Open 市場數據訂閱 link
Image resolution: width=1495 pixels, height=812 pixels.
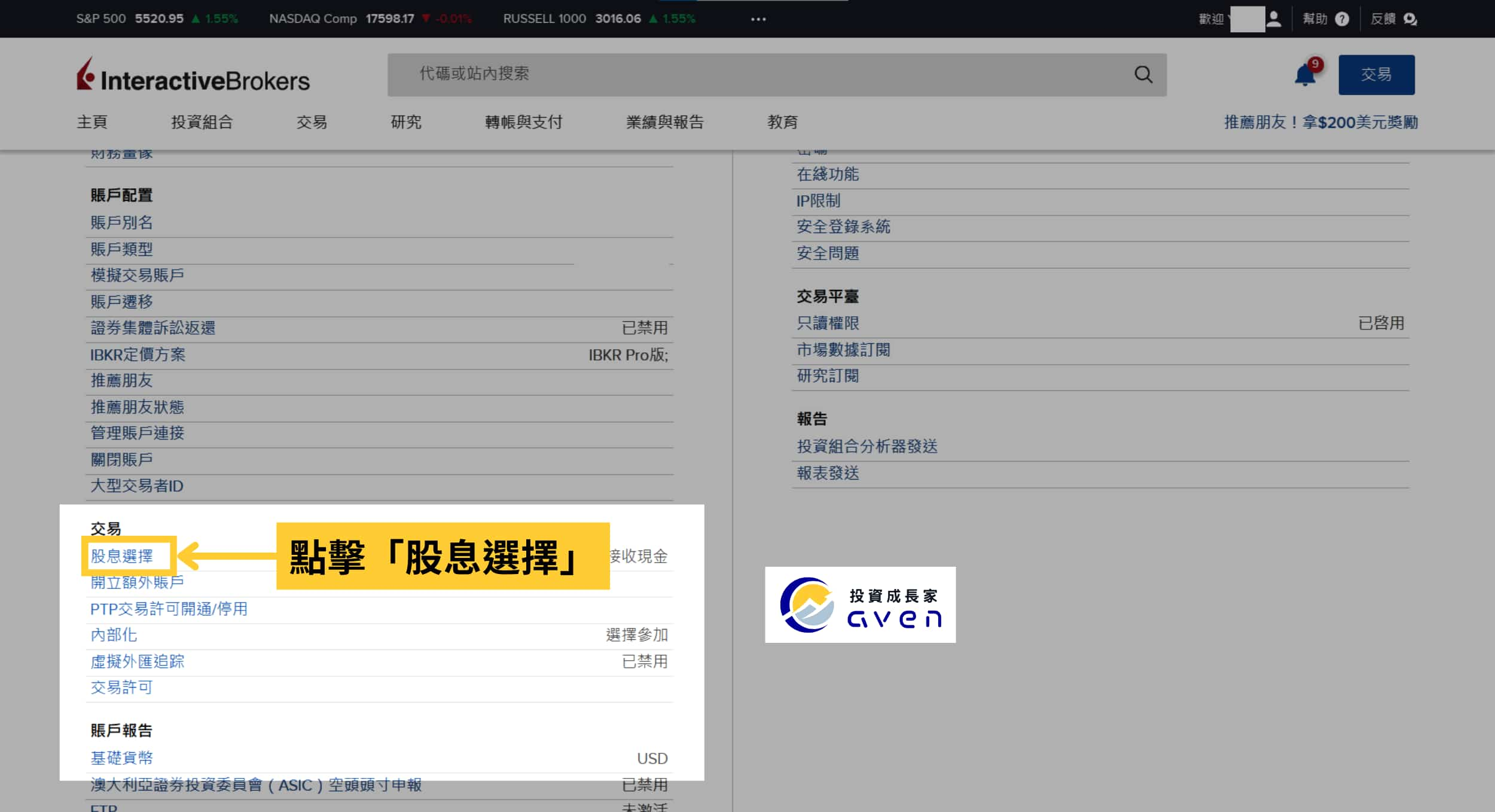pos(843,350)
